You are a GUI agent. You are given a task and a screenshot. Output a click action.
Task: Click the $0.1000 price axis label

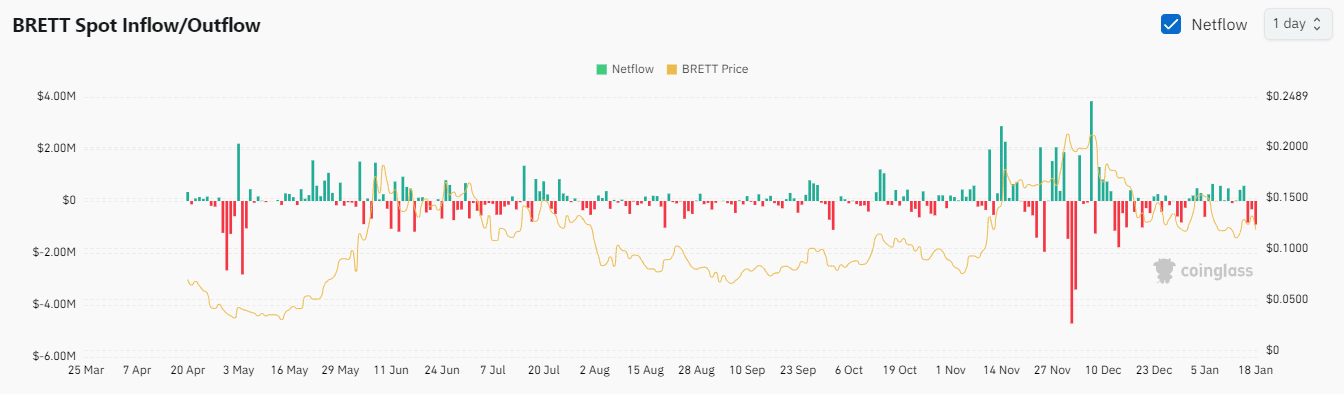pos(1288,249)
